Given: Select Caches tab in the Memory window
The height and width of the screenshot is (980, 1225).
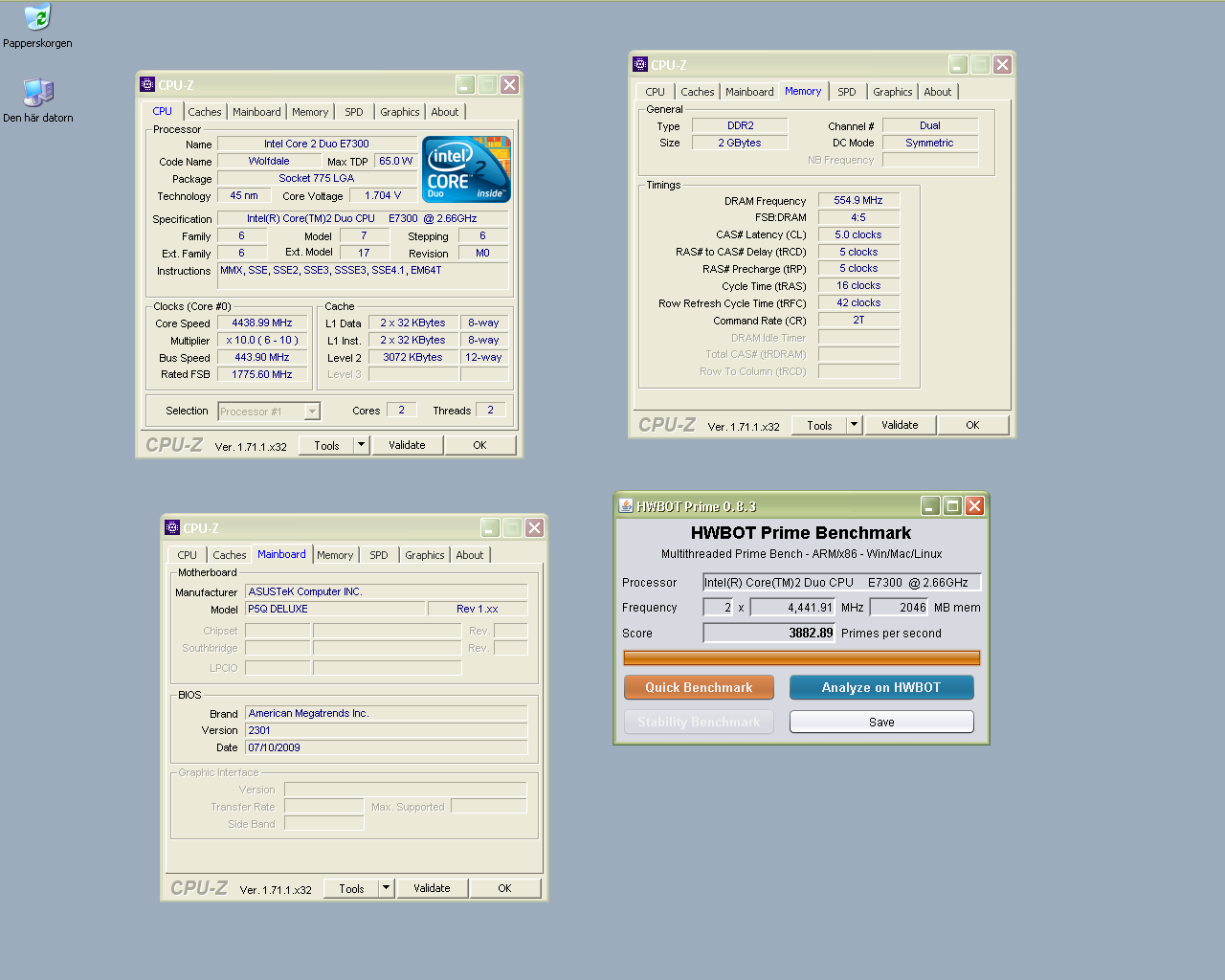Looking at the screenshot, I should point(698,92).
